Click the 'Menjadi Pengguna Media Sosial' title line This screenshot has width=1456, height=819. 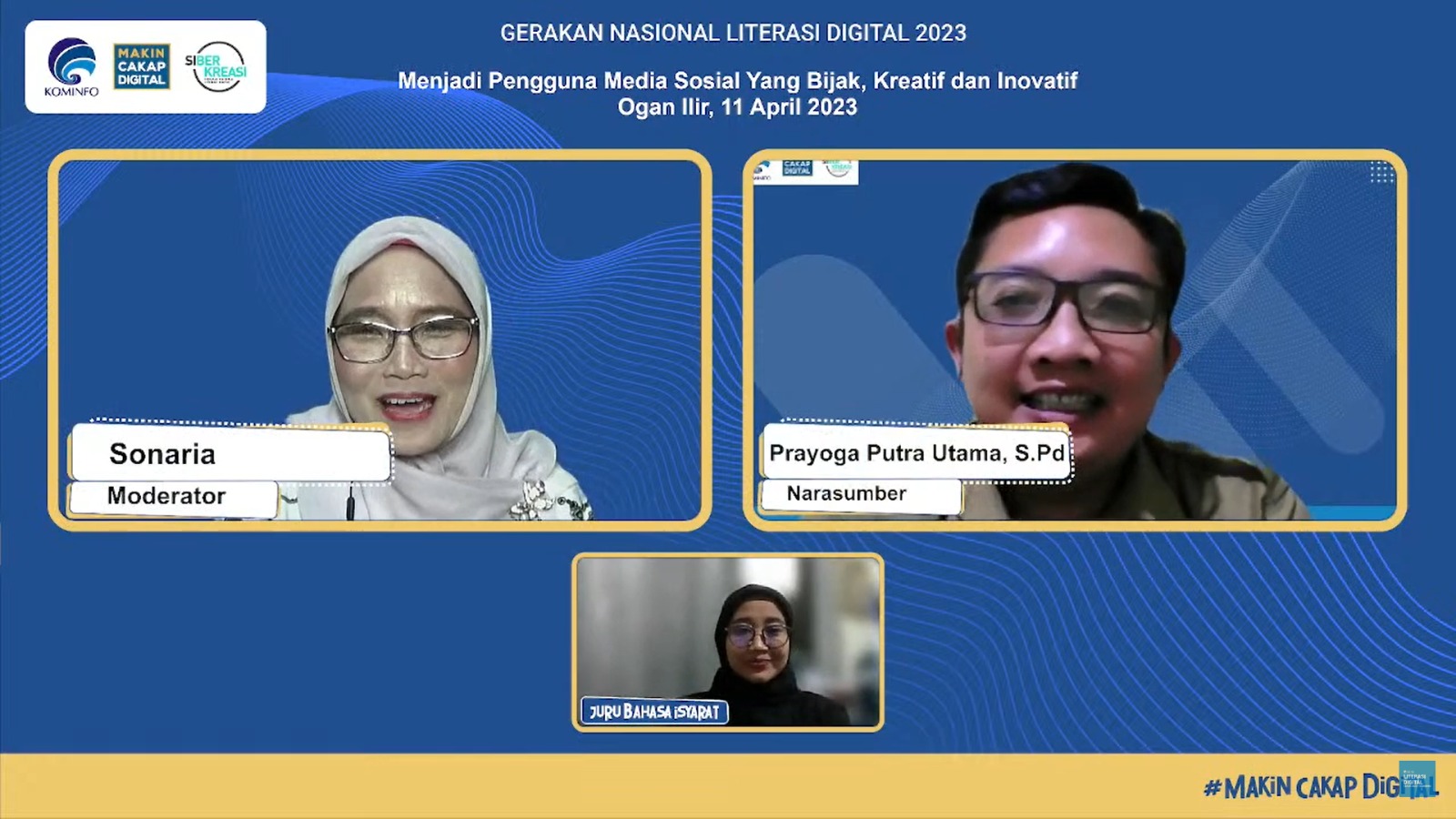tap(737, 80)
